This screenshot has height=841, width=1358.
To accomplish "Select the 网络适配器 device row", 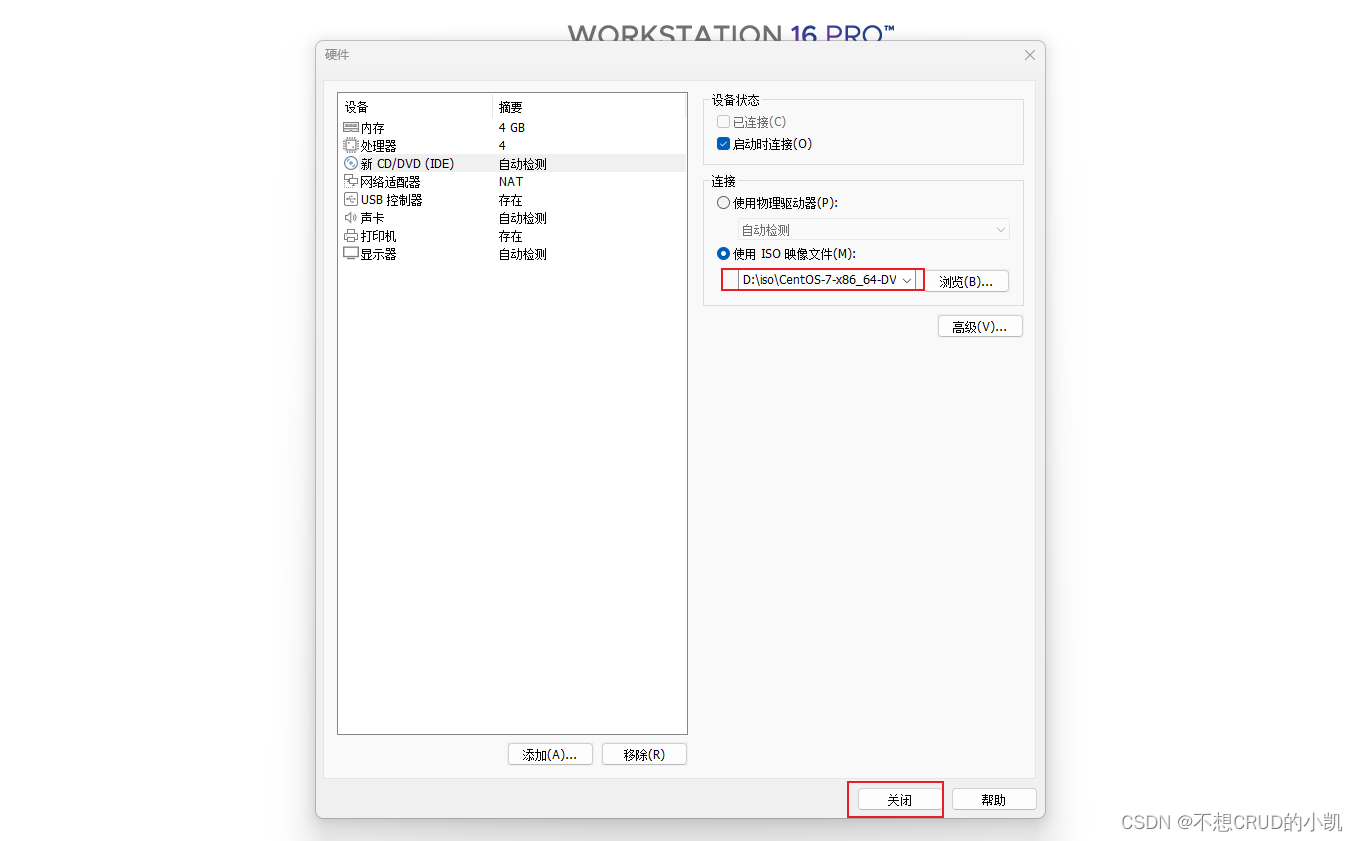I will [x=512, y=182].
